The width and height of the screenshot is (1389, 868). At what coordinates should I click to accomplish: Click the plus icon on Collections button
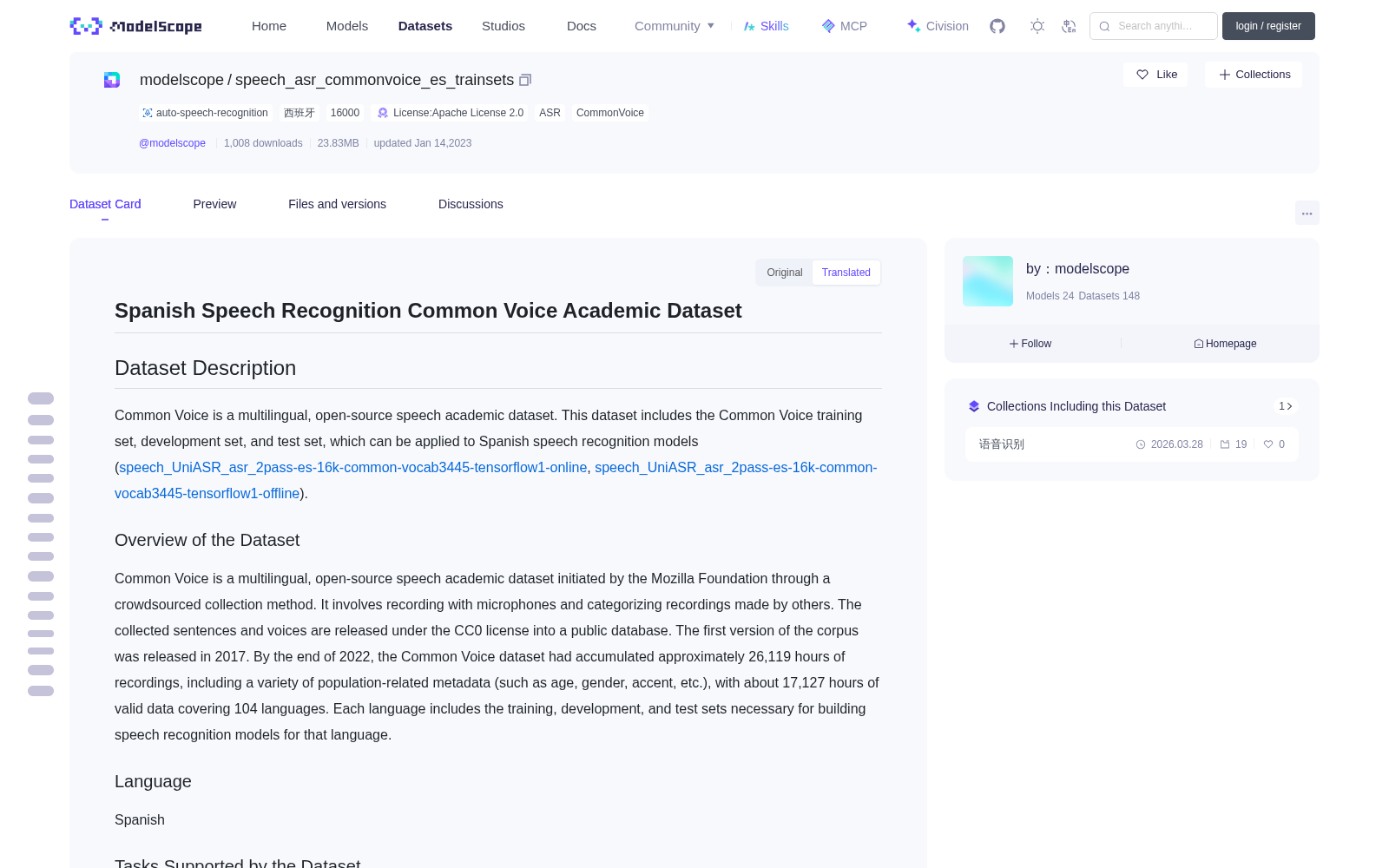[1225, 75]
